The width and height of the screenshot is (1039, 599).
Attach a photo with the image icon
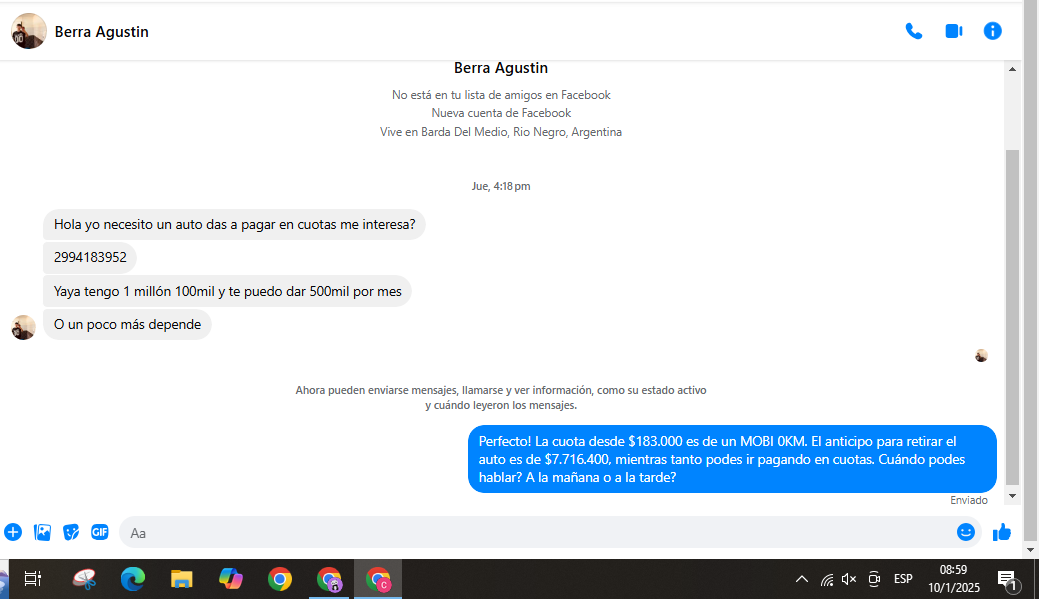pyautogui.click(x=42, y=532)
